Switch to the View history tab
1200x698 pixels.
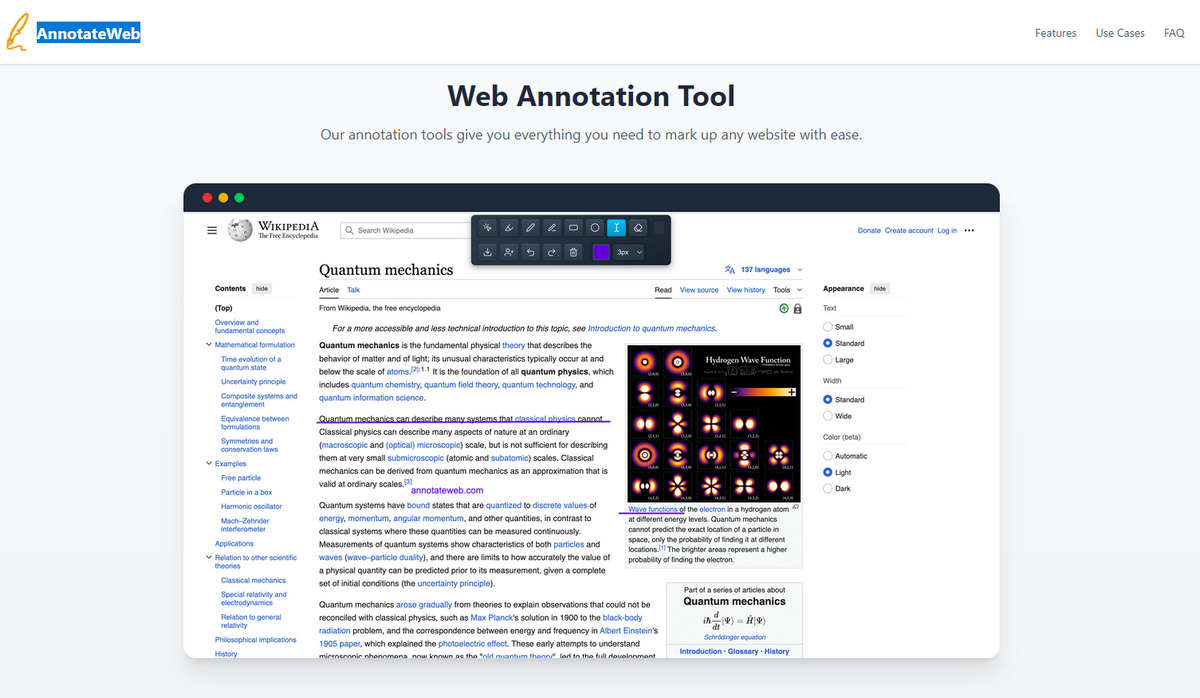click(x=746, y=290)
